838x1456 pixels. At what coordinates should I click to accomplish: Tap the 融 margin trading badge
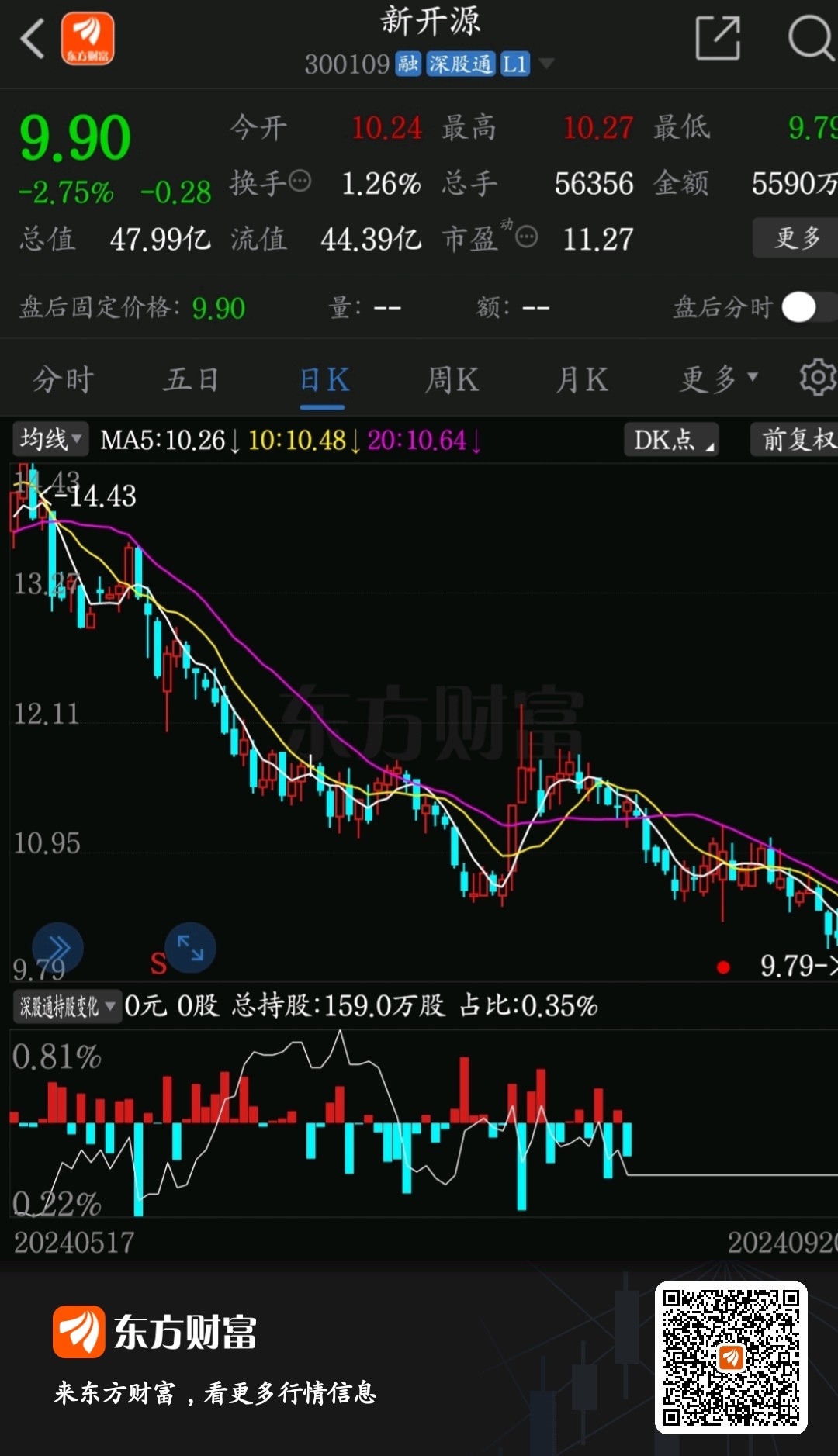[408, 64]
